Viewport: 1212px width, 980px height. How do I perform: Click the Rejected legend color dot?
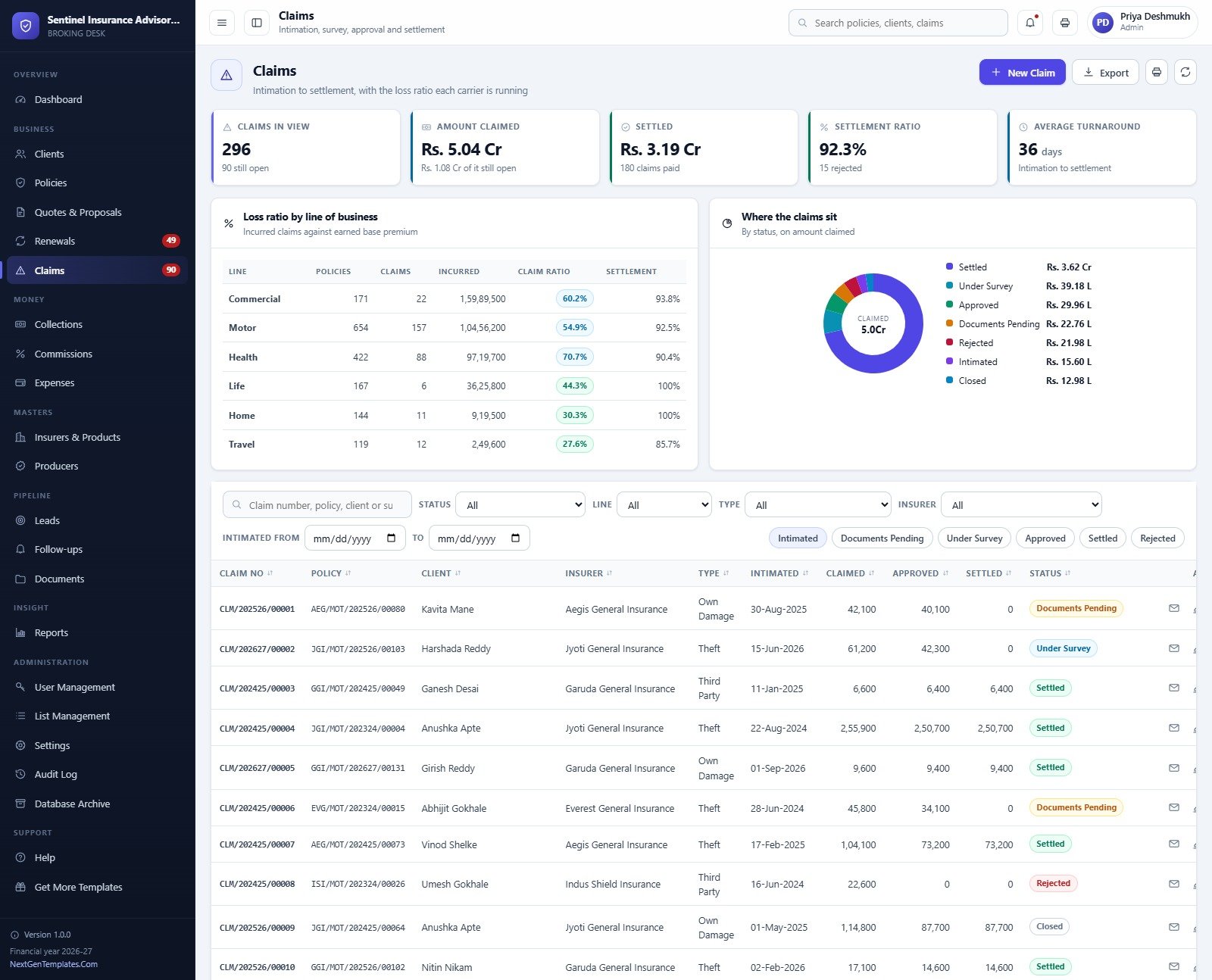tap(949, 342)
